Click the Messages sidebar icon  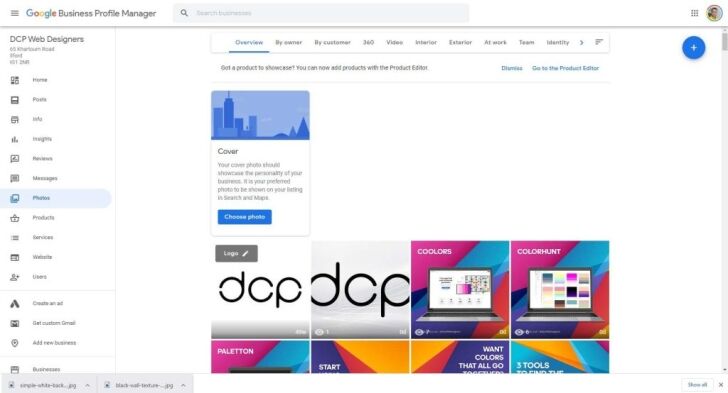(x=15, y=178)
